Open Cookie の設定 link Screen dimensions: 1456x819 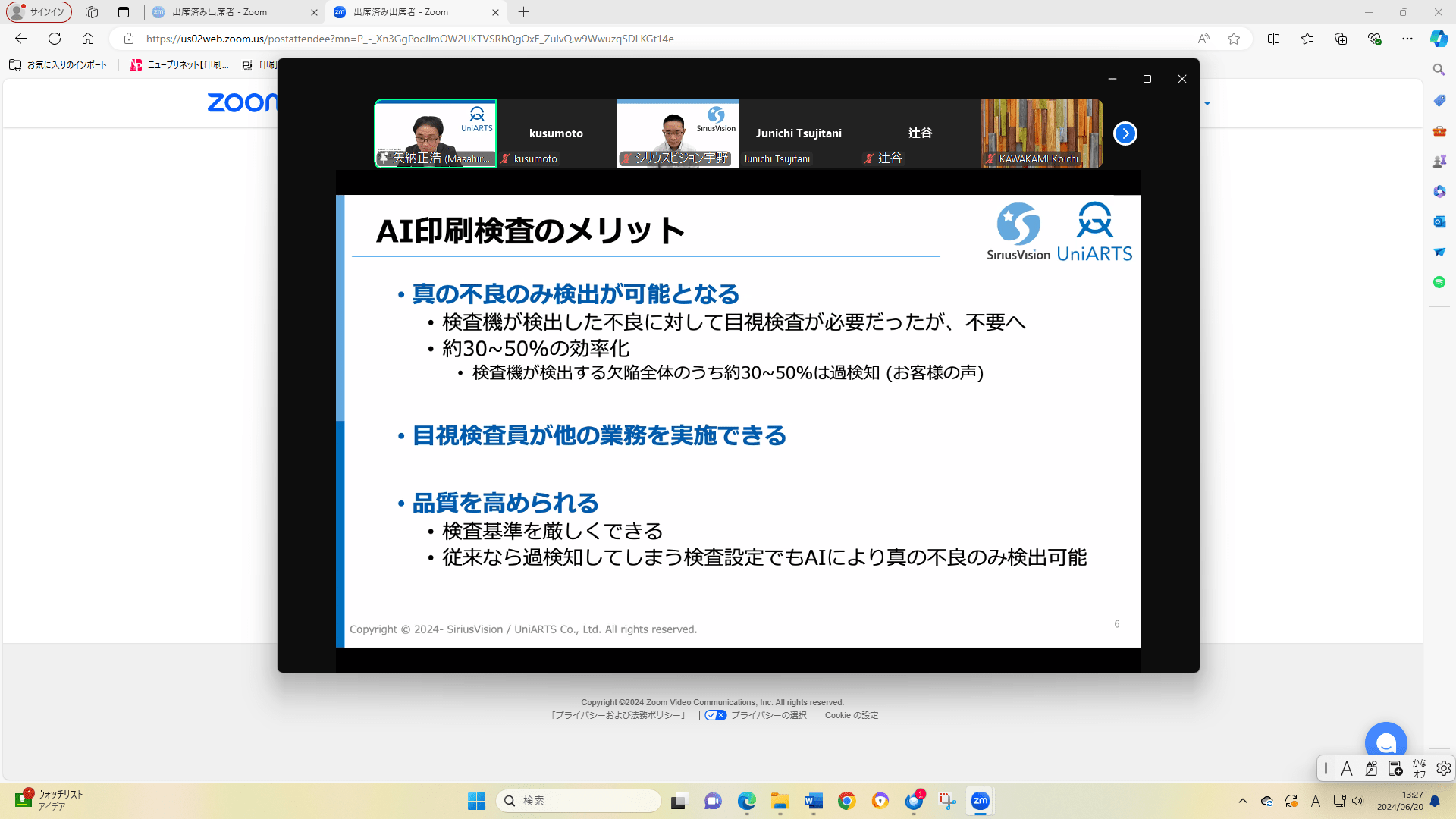point(851,715)
